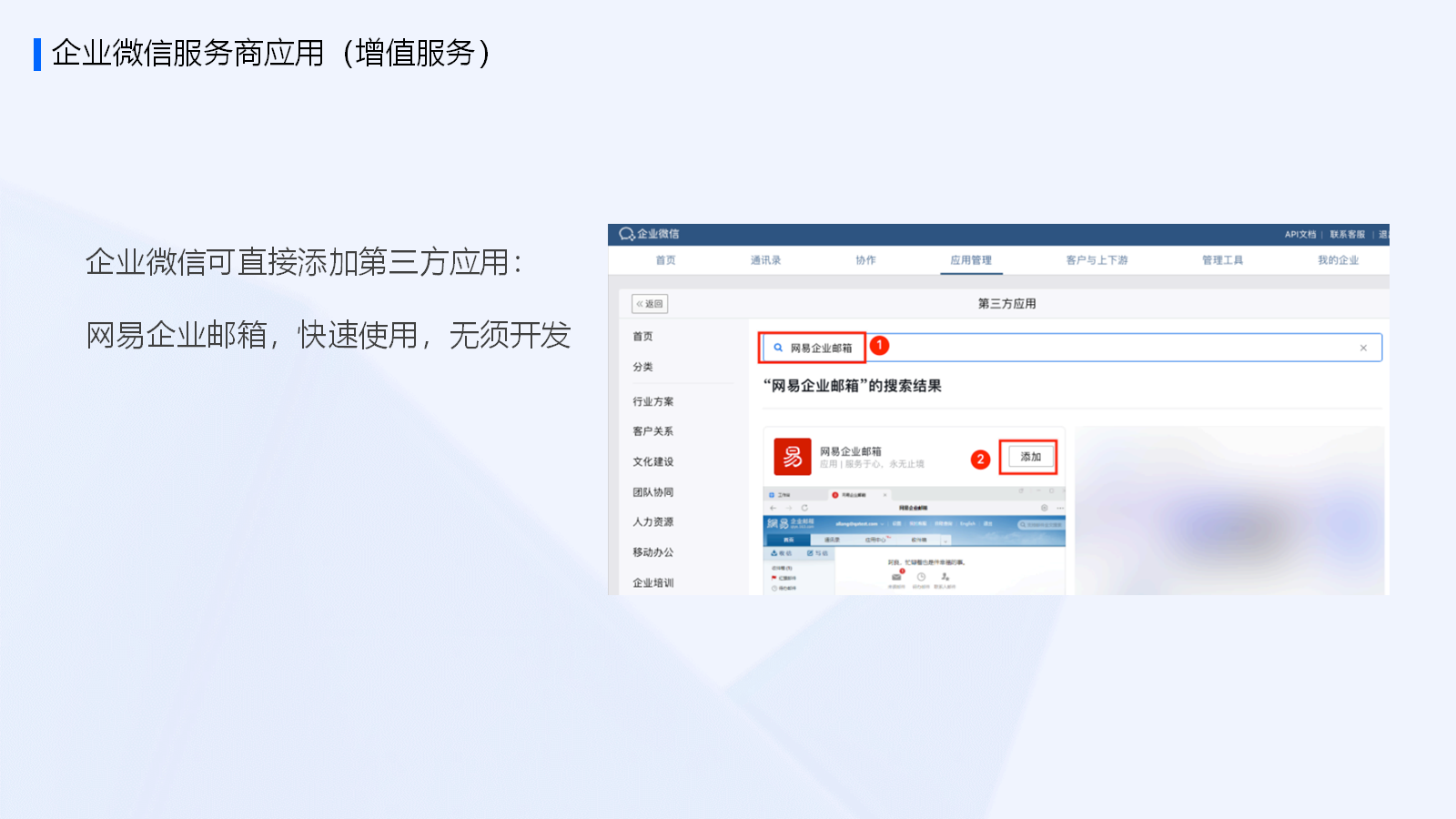Screen dimensions: 1456x819
Task: Click the "网易企业邮箱"的搜索结果 heading
Action: tap(853, 386)
